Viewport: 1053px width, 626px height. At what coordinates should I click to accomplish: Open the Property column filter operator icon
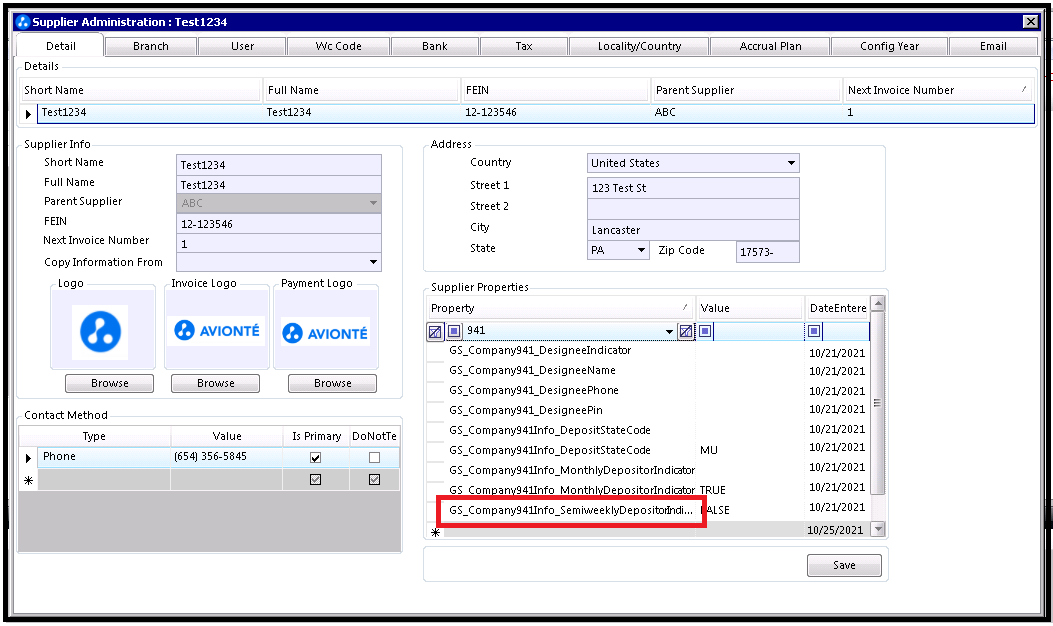(x=455, y=330)
